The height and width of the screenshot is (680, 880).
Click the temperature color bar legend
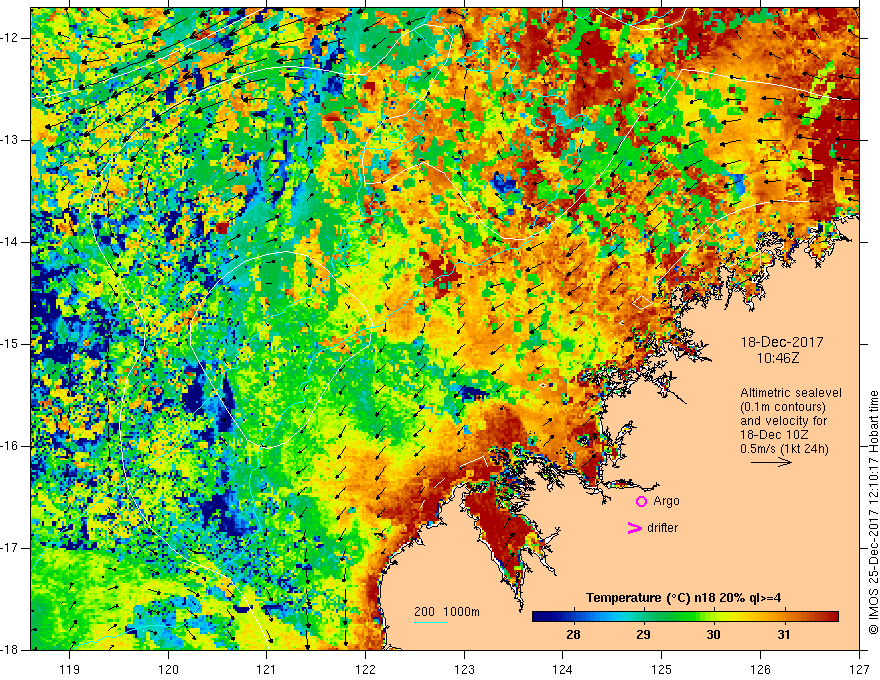coord(685,617)
